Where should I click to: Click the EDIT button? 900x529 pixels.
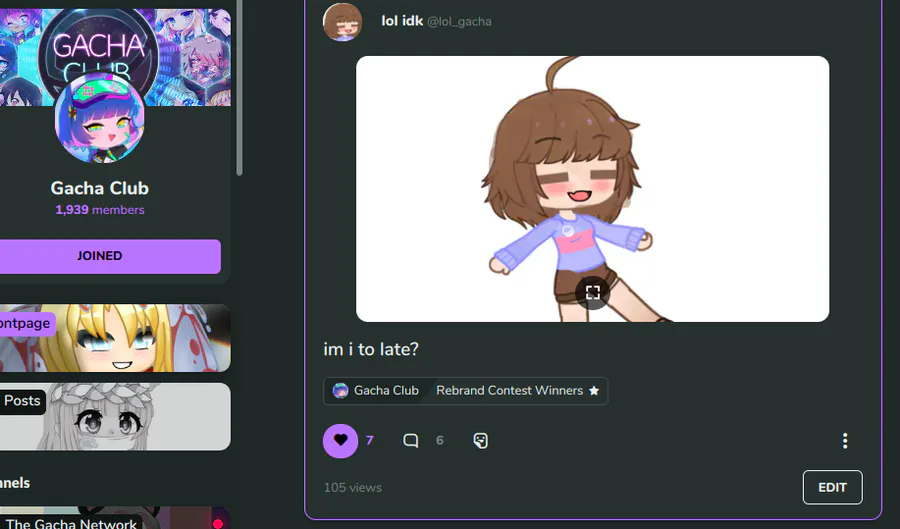832,487
